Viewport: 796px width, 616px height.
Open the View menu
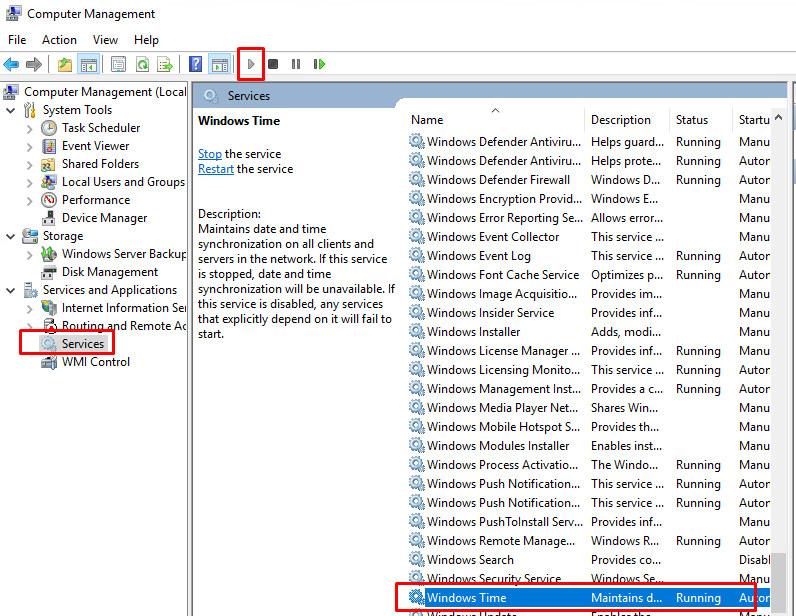coord(105,40)
